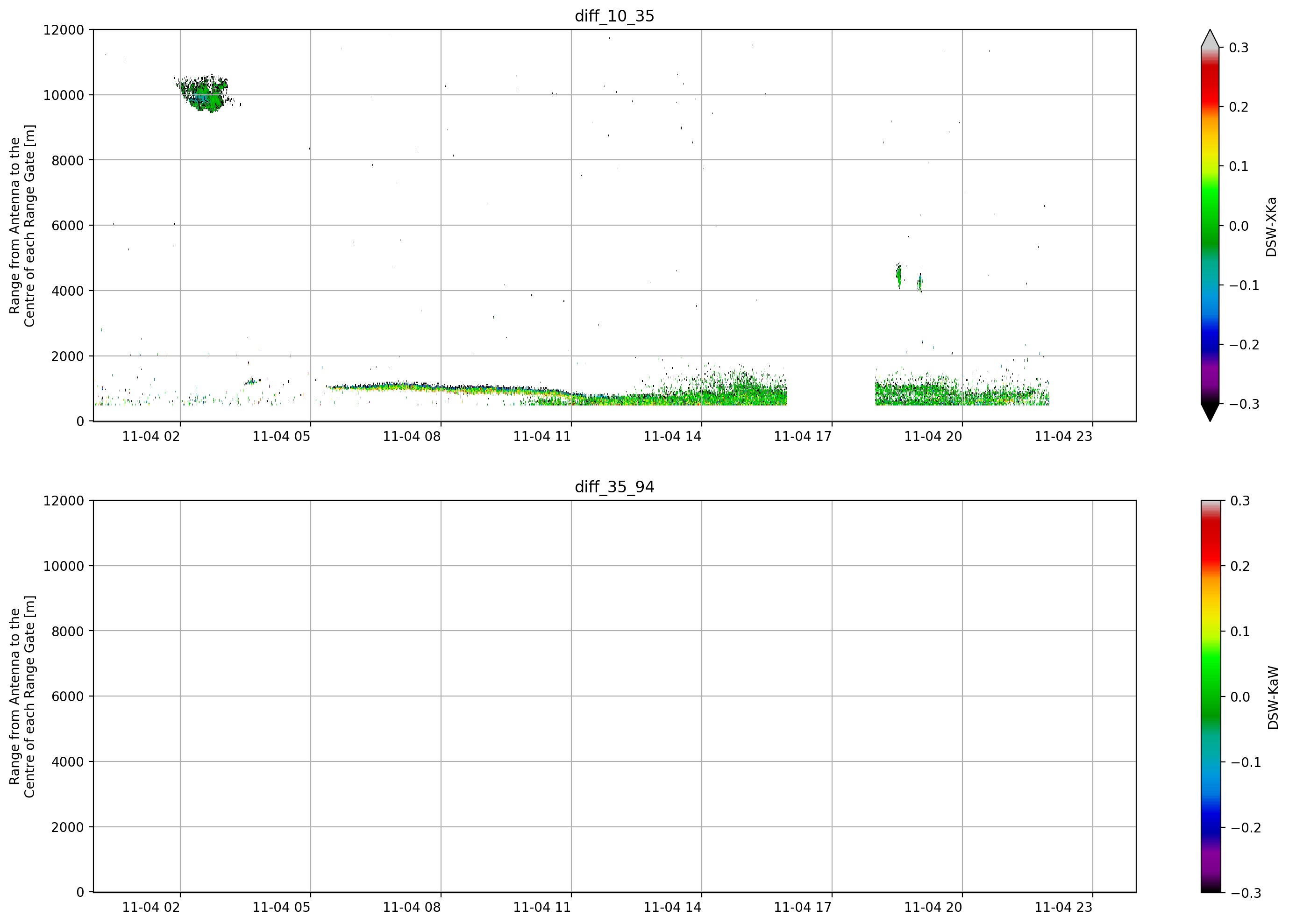Click the 6000 y-tick in diff_10_35 plot
1289x924 pixels.
tap(67, 226)
